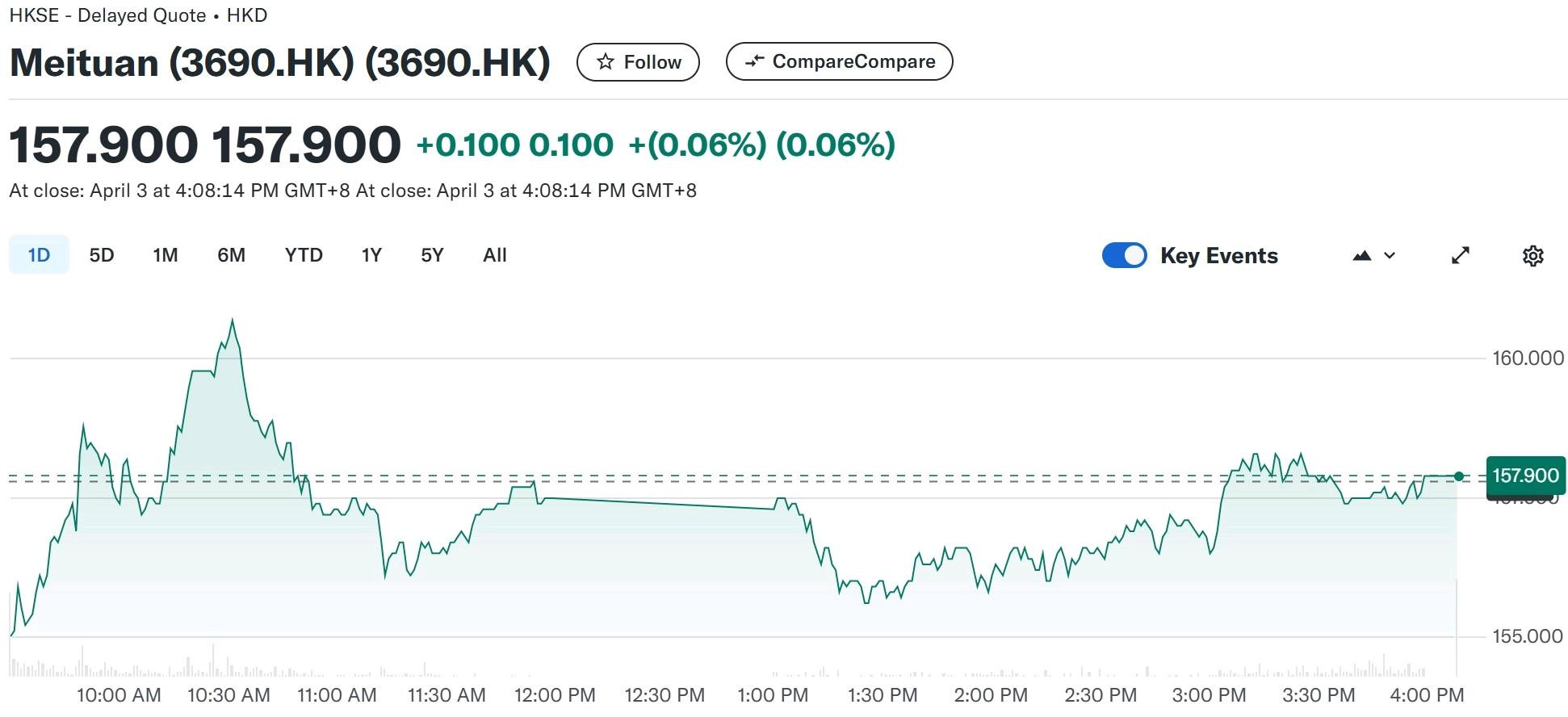
Task: Click the 157.900 current price tag on chart
Action: tap(1525, 476)
